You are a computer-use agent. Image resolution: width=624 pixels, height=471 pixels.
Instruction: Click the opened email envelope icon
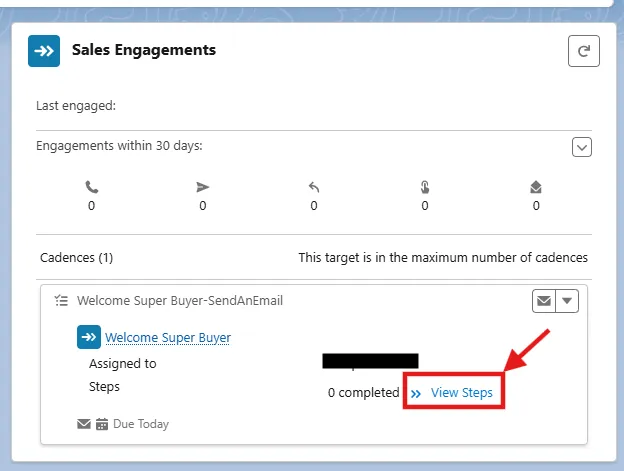(x=536, y=187)
